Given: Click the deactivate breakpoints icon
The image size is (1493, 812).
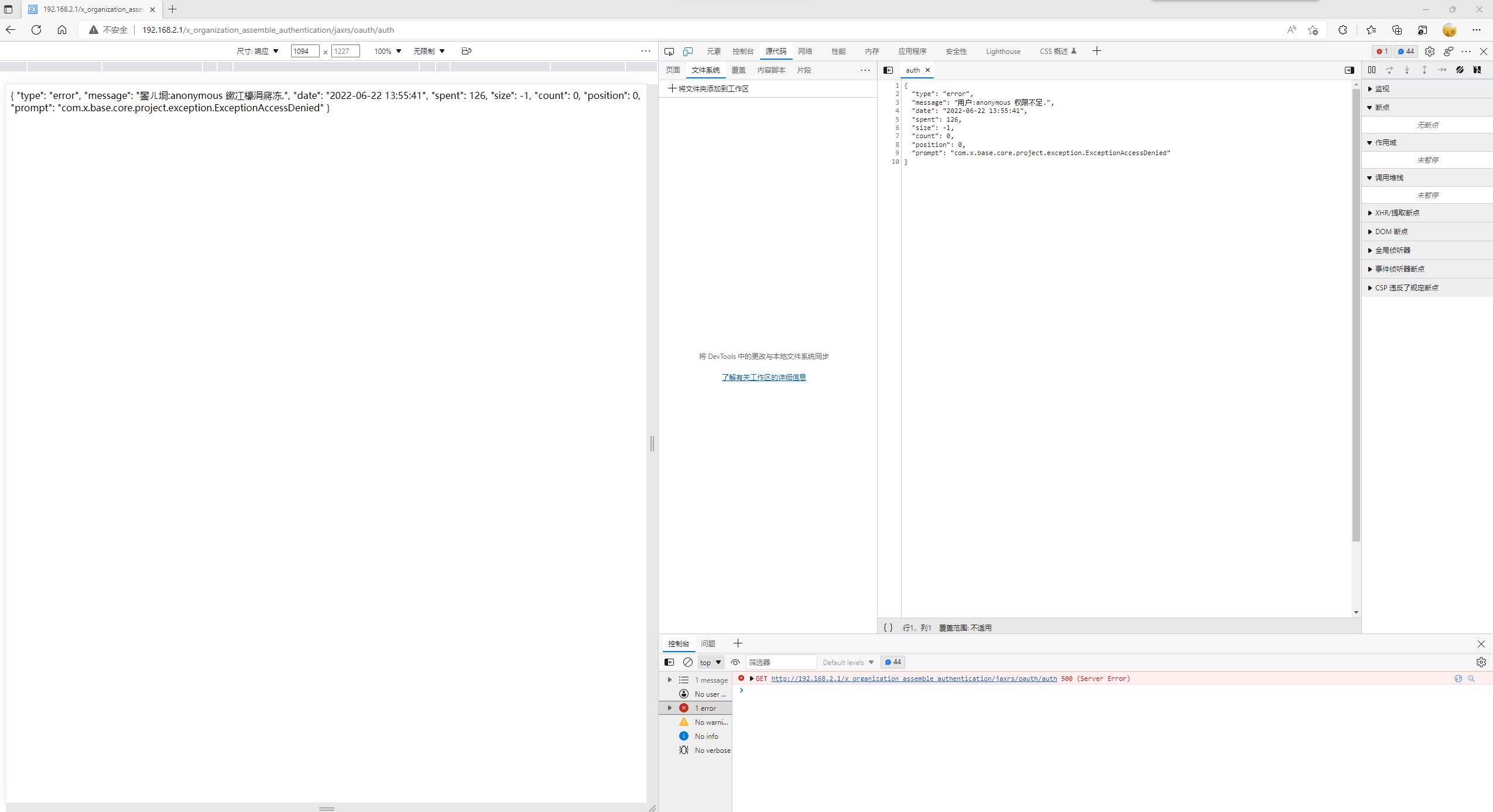Looking at the screenshot, I should click(x=1460, y=70).
